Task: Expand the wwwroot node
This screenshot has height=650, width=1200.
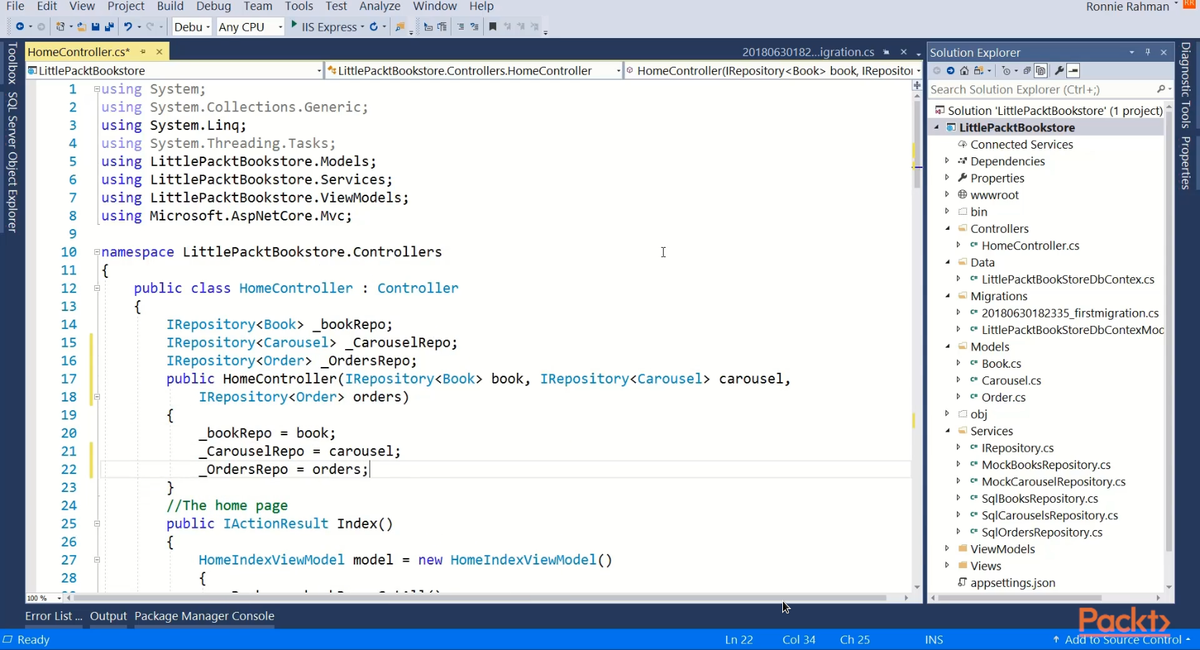Action: (x=947, y=195)
